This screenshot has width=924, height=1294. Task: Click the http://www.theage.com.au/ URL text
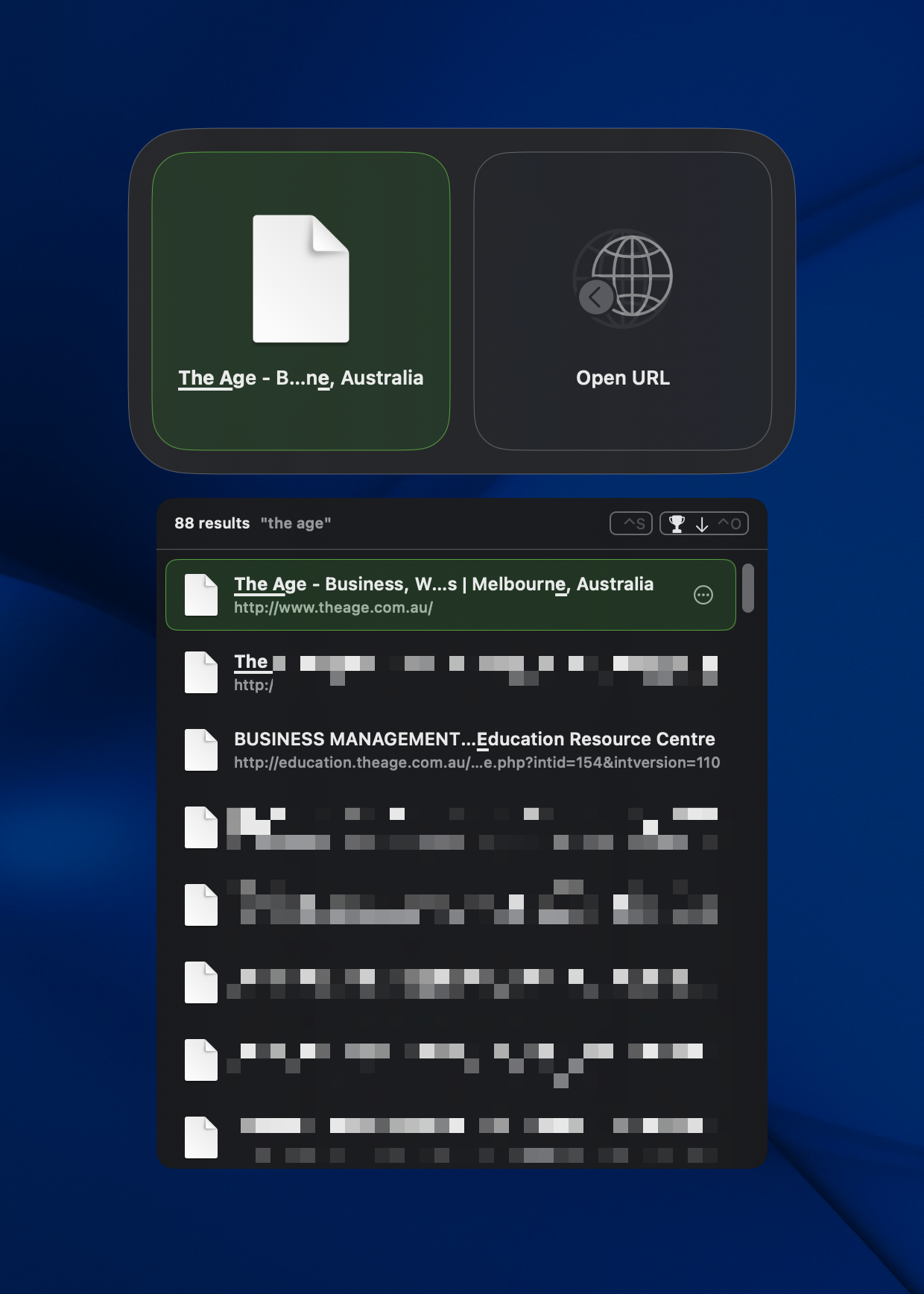point(333,607)
